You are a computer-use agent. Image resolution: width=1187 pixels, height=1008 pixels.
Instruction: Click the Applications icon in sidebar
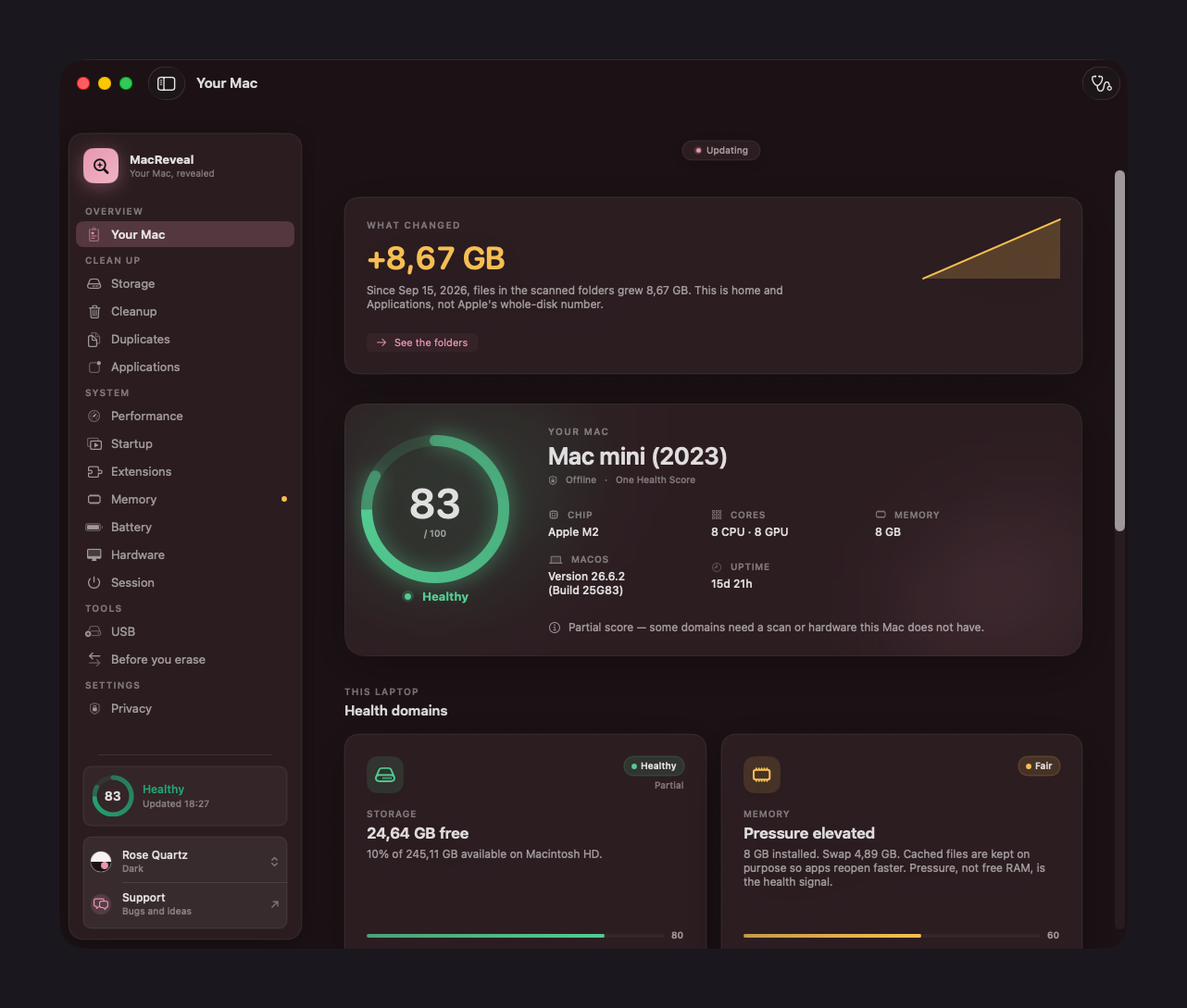[x=94, y=367]
